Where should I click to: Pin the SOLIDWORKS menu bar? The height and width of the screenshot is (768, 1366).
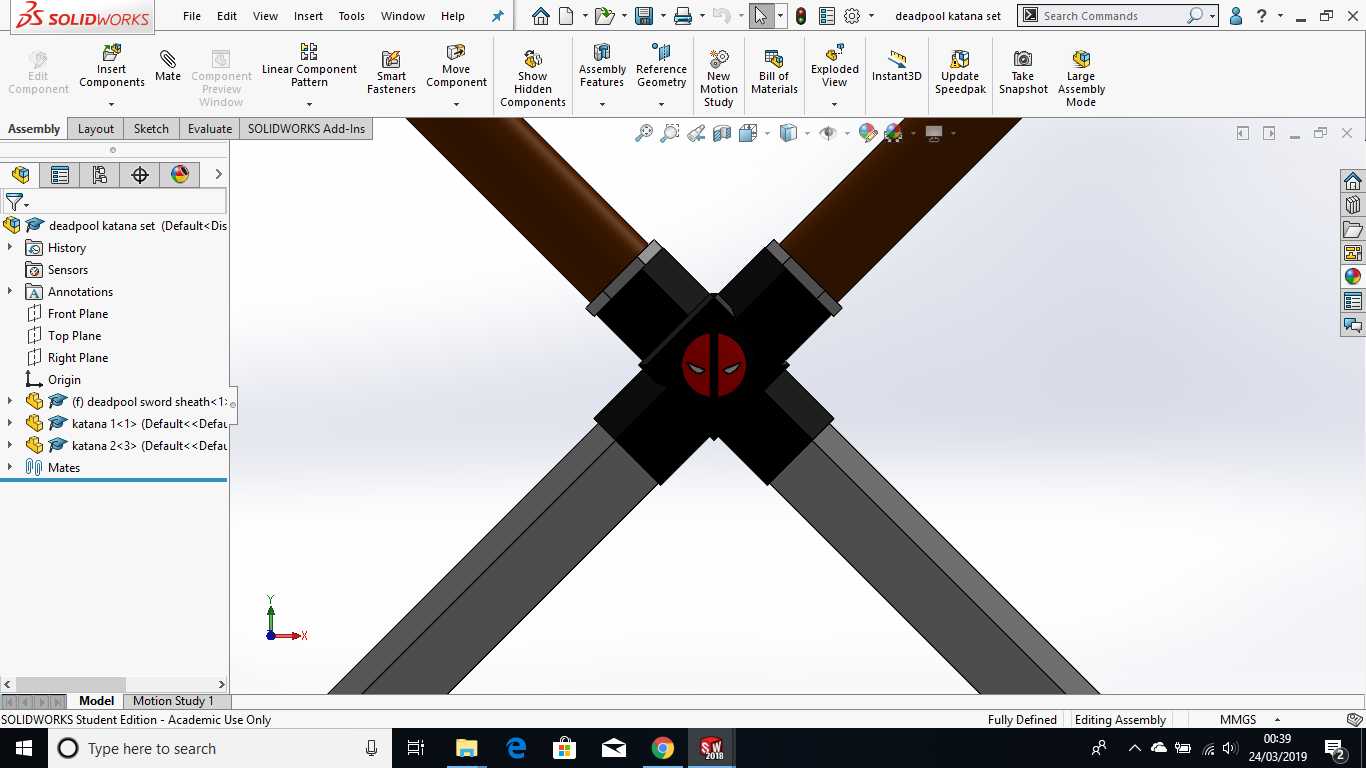point(498,16)
